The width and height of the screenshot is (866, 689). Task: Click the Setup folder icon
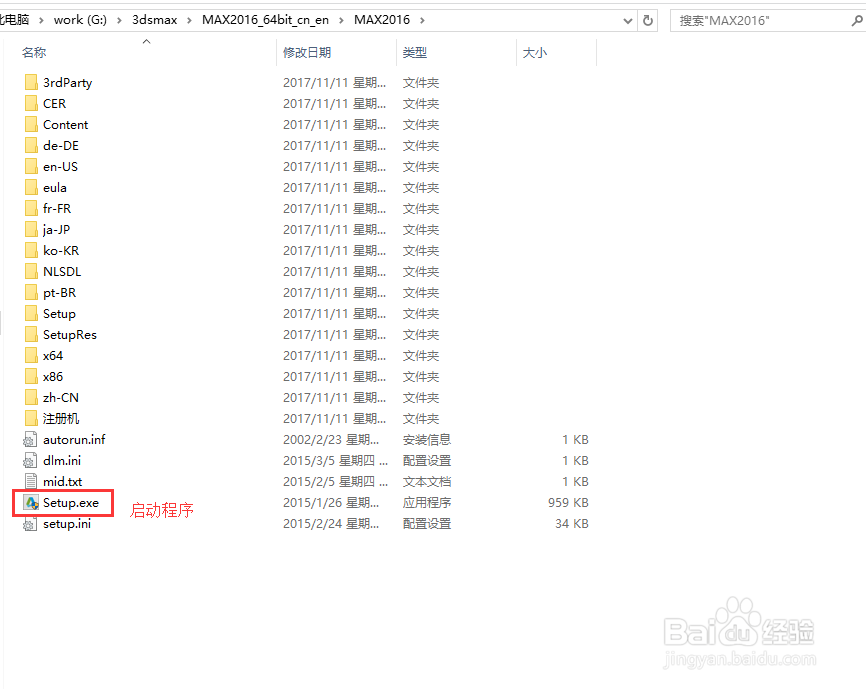click(x=31, y=313)
